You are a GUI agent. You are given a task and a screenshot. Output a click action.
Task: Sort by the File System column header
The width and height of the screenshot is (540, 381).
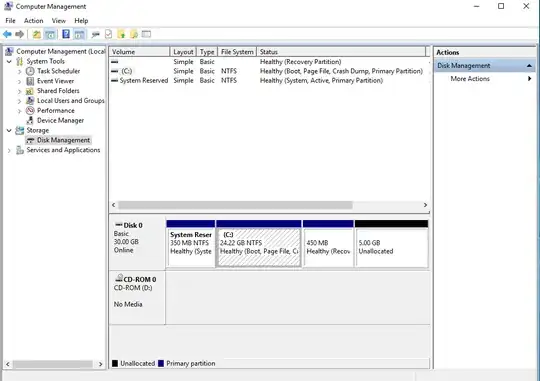(x=237, y=52)
